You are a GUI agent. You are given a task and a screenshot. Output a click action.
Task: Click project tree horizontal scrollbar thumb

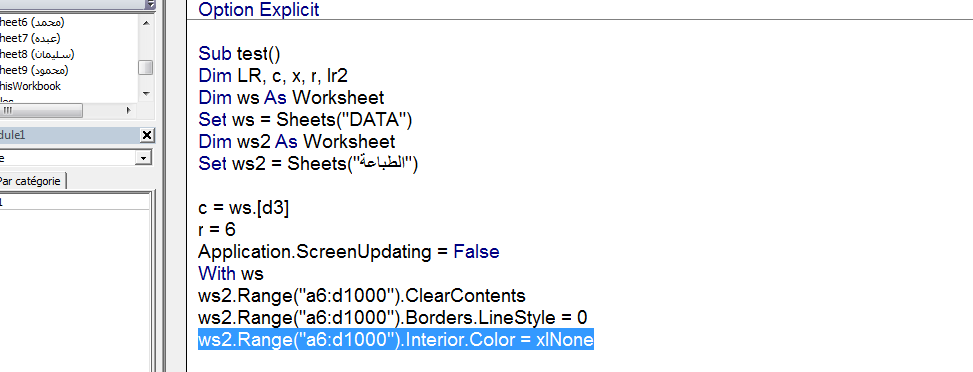pyautogui.click(x=41, y=111)
